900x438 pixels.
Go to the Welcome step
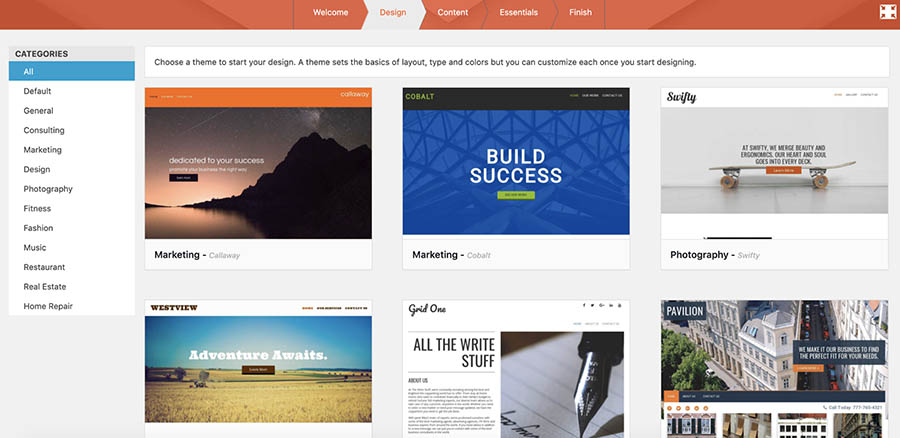[x=330, y=13]
